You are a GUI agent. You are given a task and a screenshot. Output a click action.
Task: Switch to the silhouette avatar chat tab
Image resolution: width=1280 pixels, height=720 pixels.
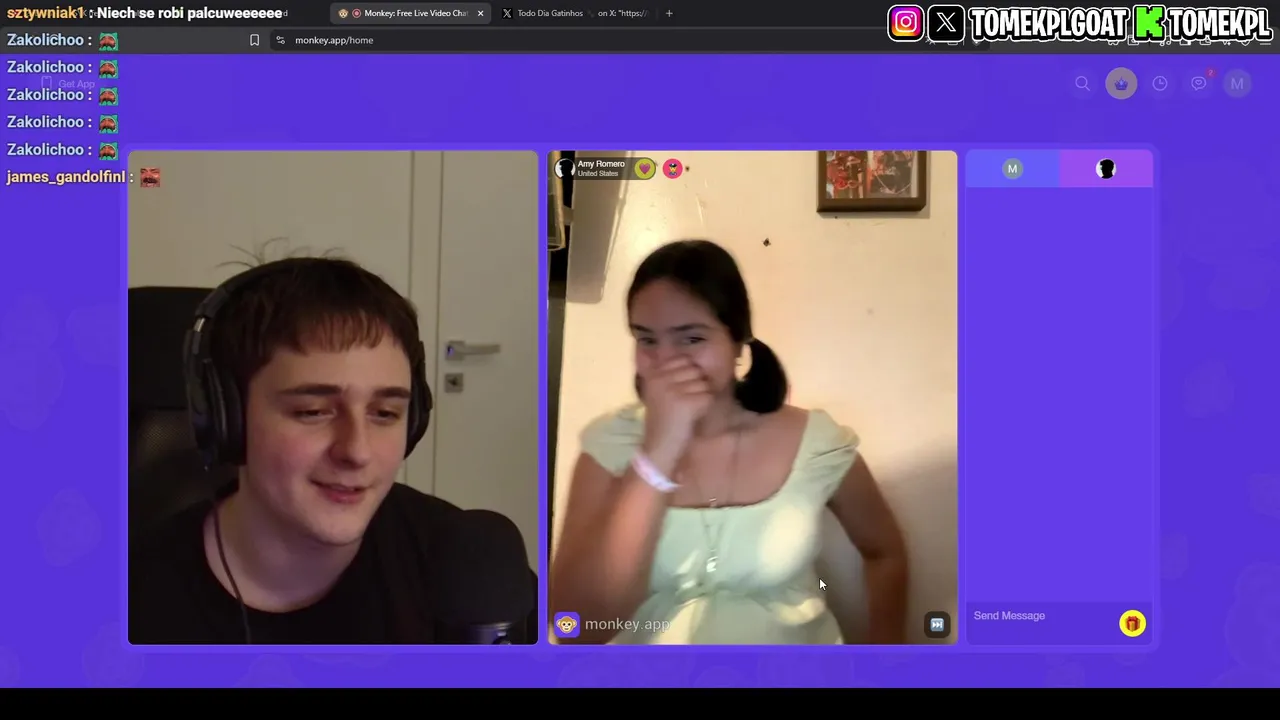(x=1106, y=169)
